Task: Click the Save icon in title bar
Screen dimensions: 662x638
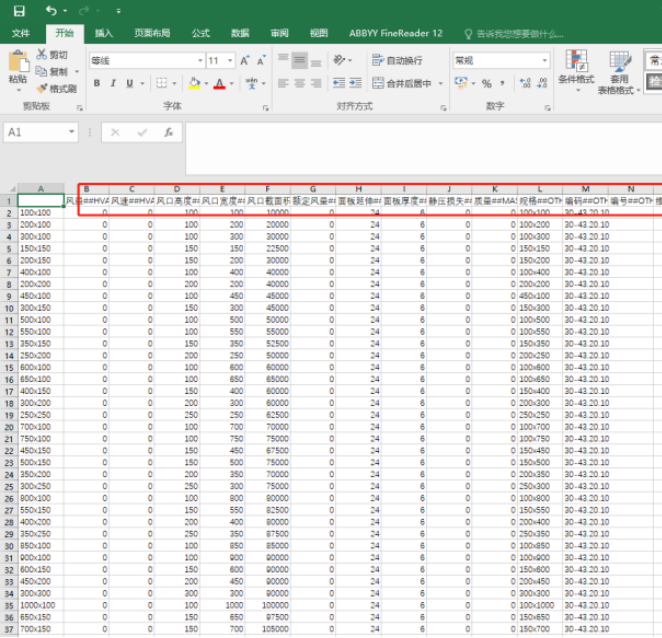Action: point(19,10)
